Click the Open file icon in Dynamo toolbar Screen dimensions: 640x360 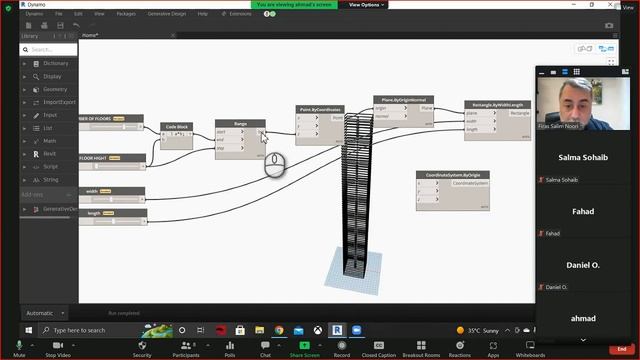[44, 26]
